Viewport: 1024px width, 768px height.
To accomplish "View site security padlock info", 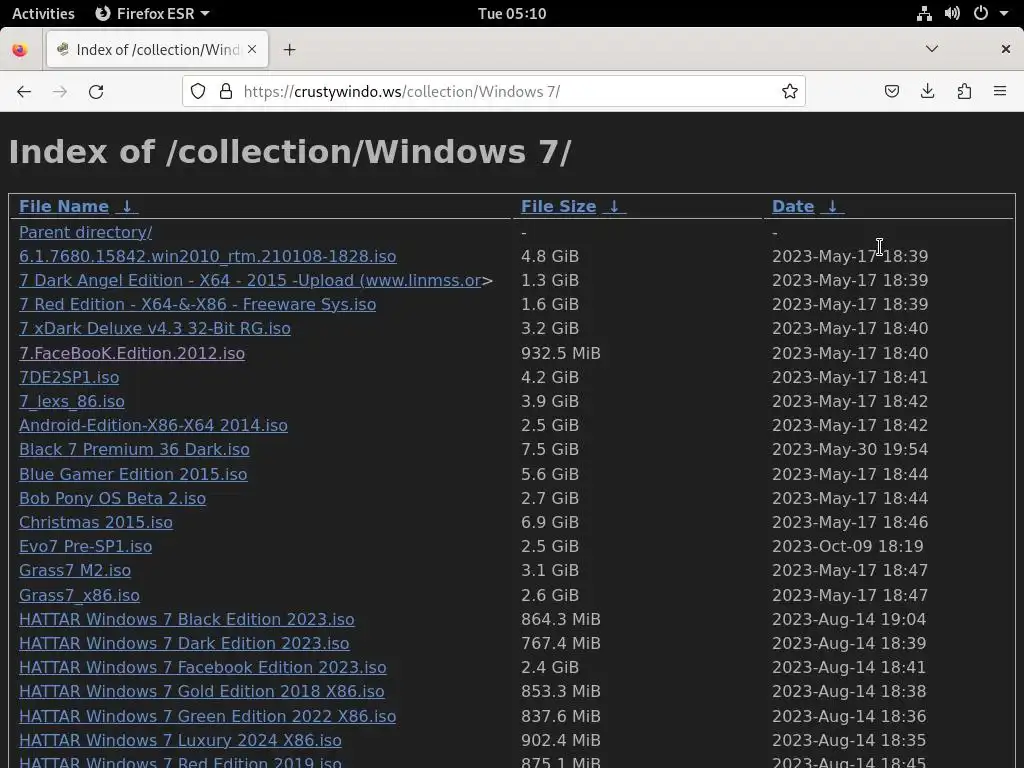I will pos(226,91).
